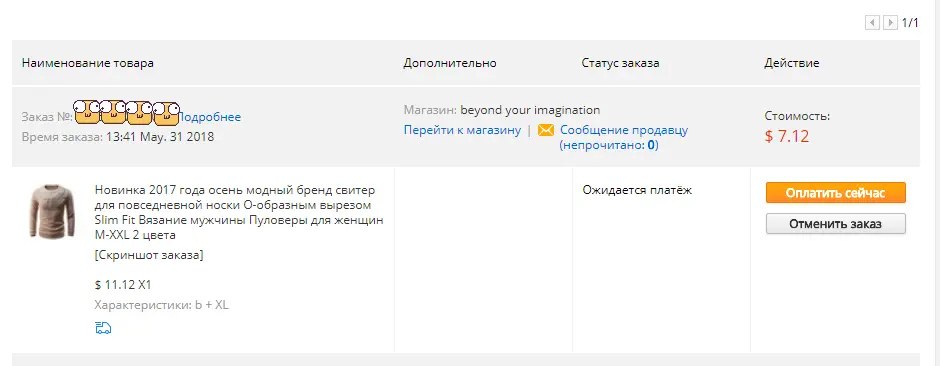Pay with the Оплатить сейчас button

point(836,193)
